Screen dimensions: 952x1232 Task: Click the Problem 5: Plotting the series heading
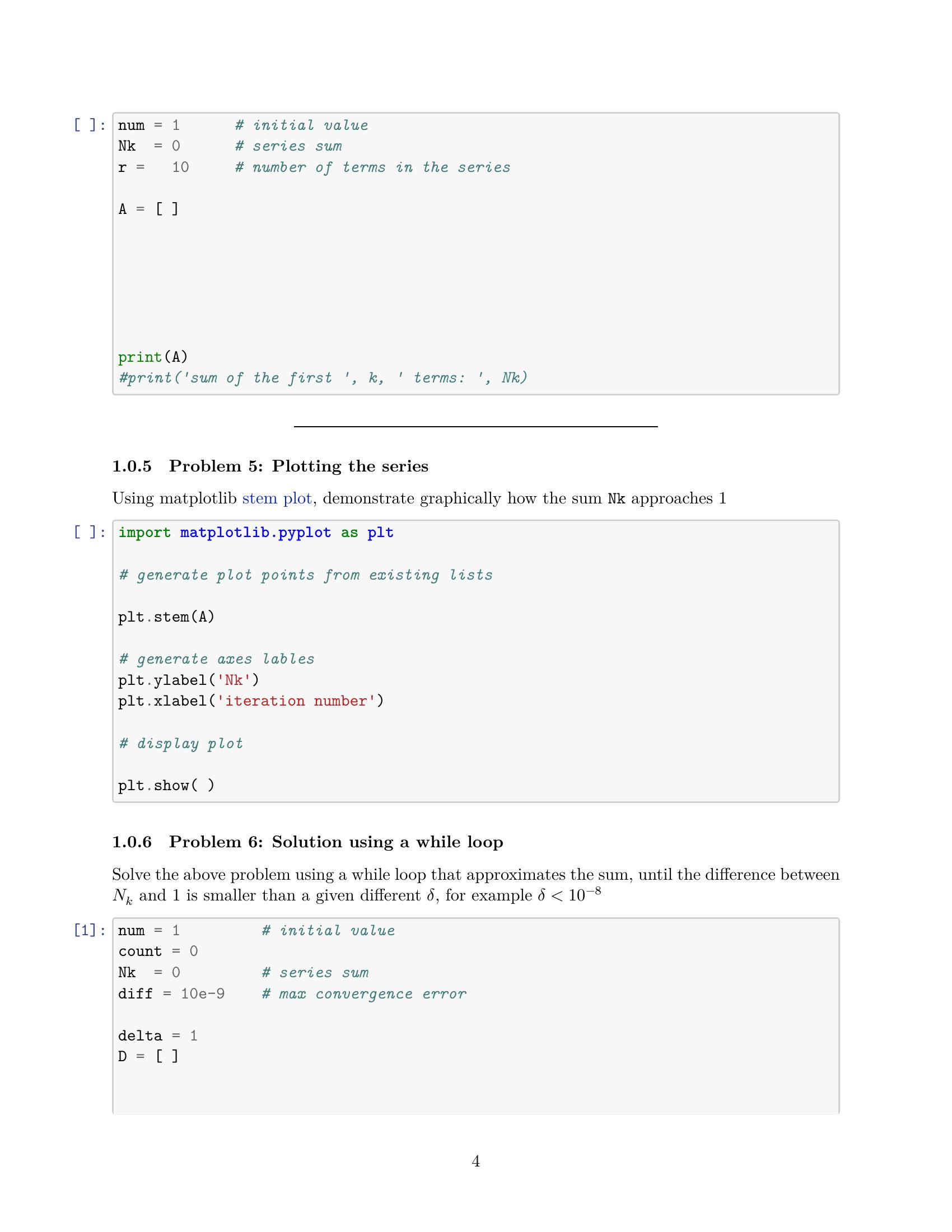(270, 466)
